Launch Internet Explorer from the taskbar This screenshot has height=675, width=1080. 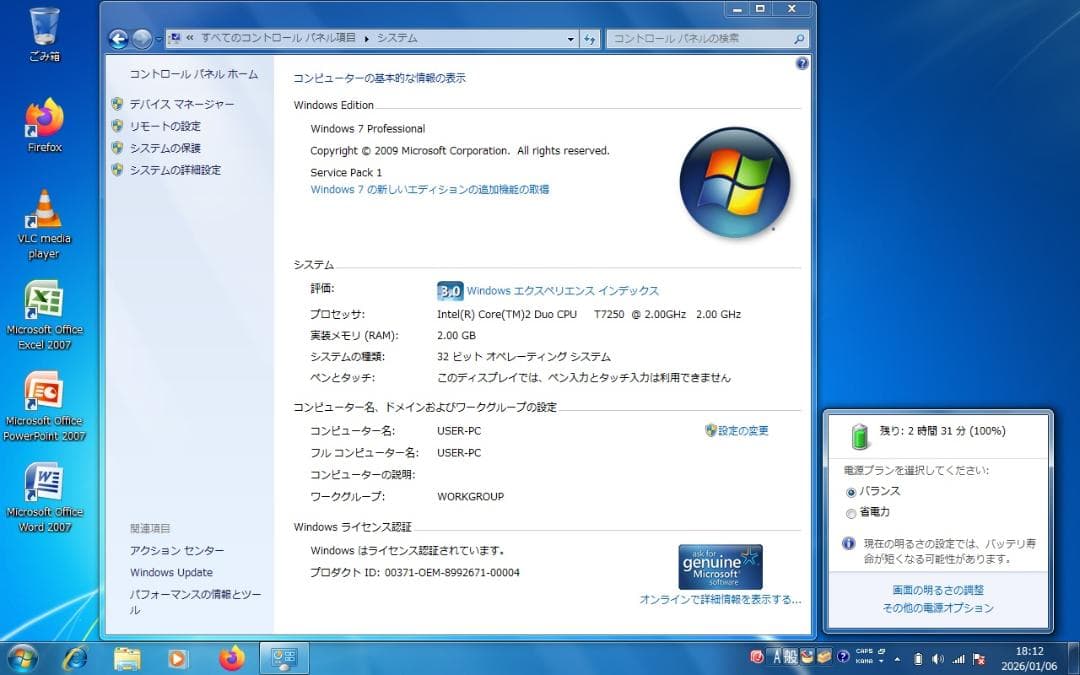[x=74, y=658]
